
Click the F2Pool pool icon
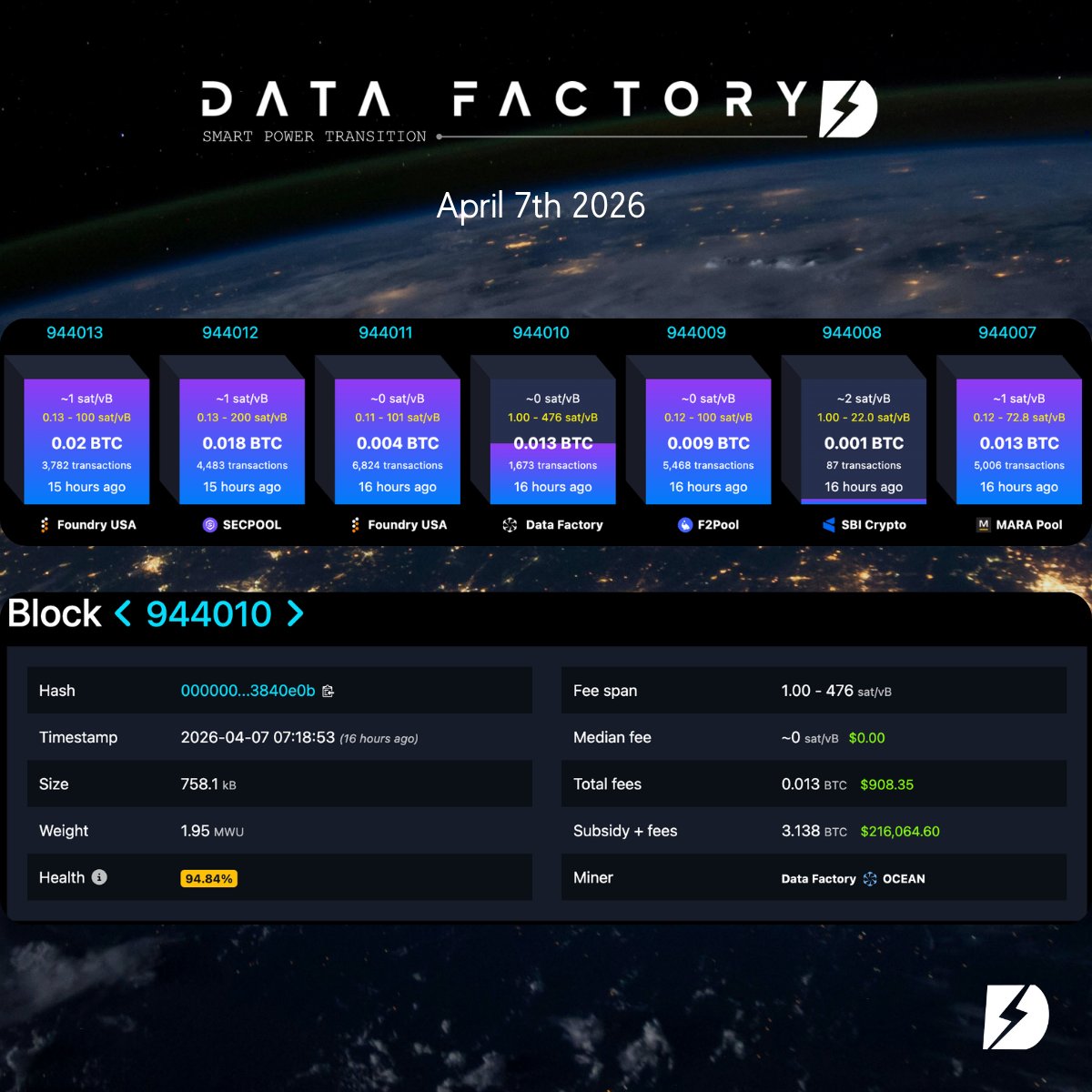point(685,525)
